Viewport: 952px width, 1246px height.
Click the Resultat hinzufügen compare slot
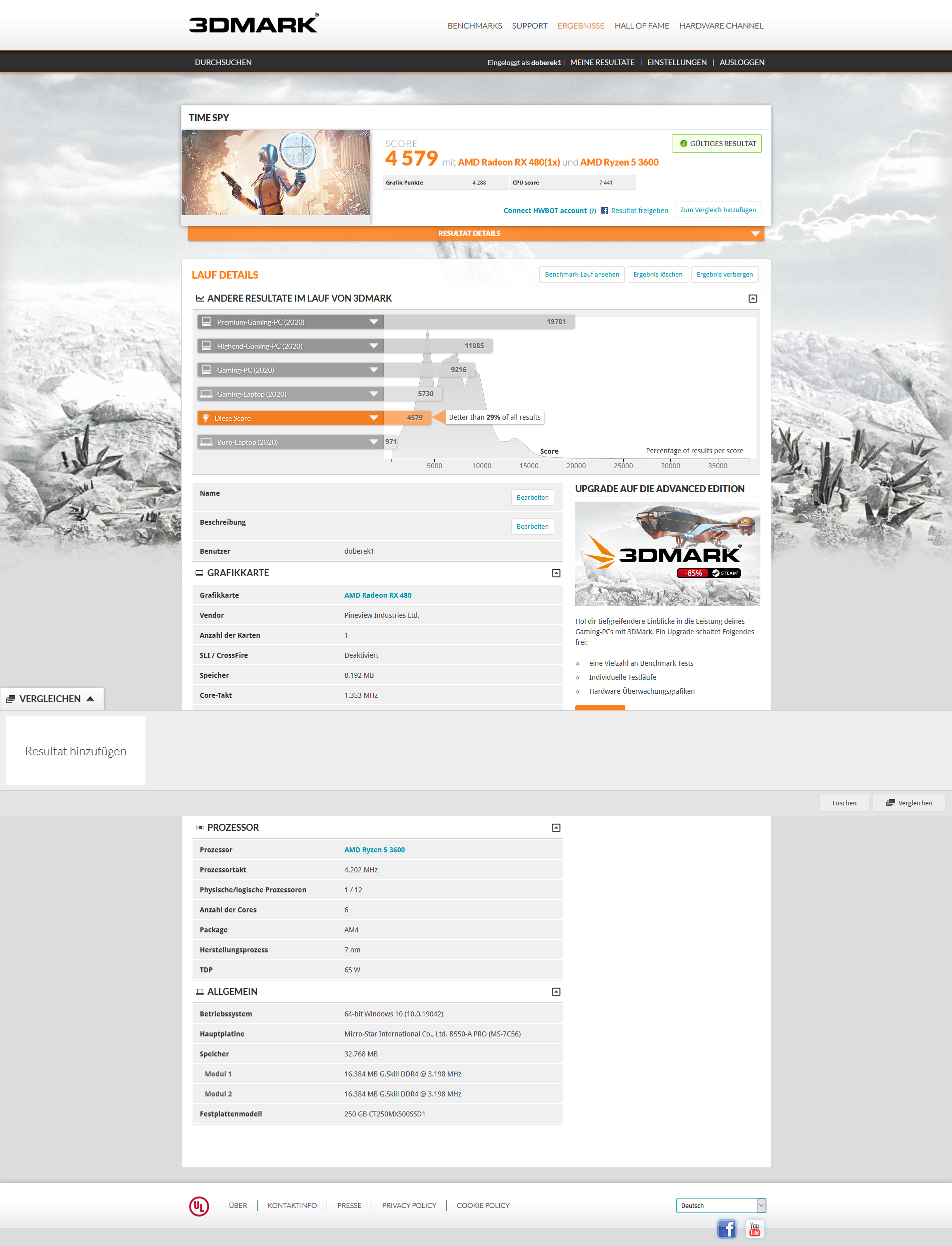[x=76, y=751]
